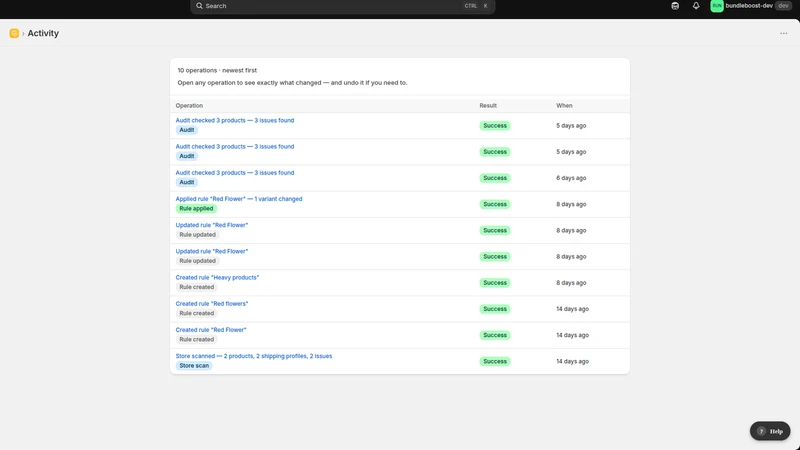The height and width of the screenshot is (450, 800).
Task: Open the bundleboost-dev account menu
Action: [751, 6]
